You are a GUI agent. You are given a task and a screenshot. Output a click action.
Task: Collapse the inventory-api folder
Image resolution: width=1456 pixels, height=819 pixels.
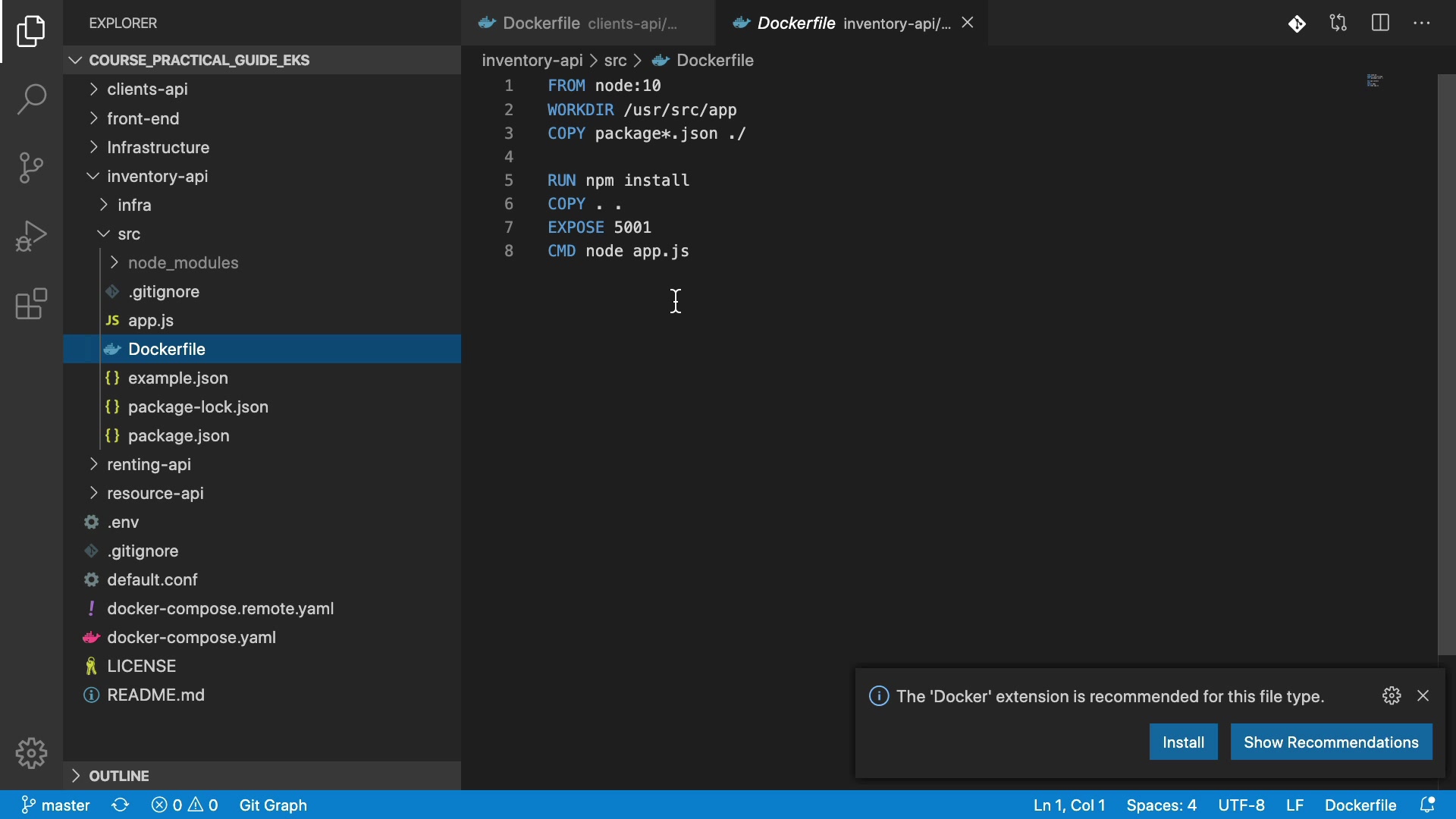[157, 177]
